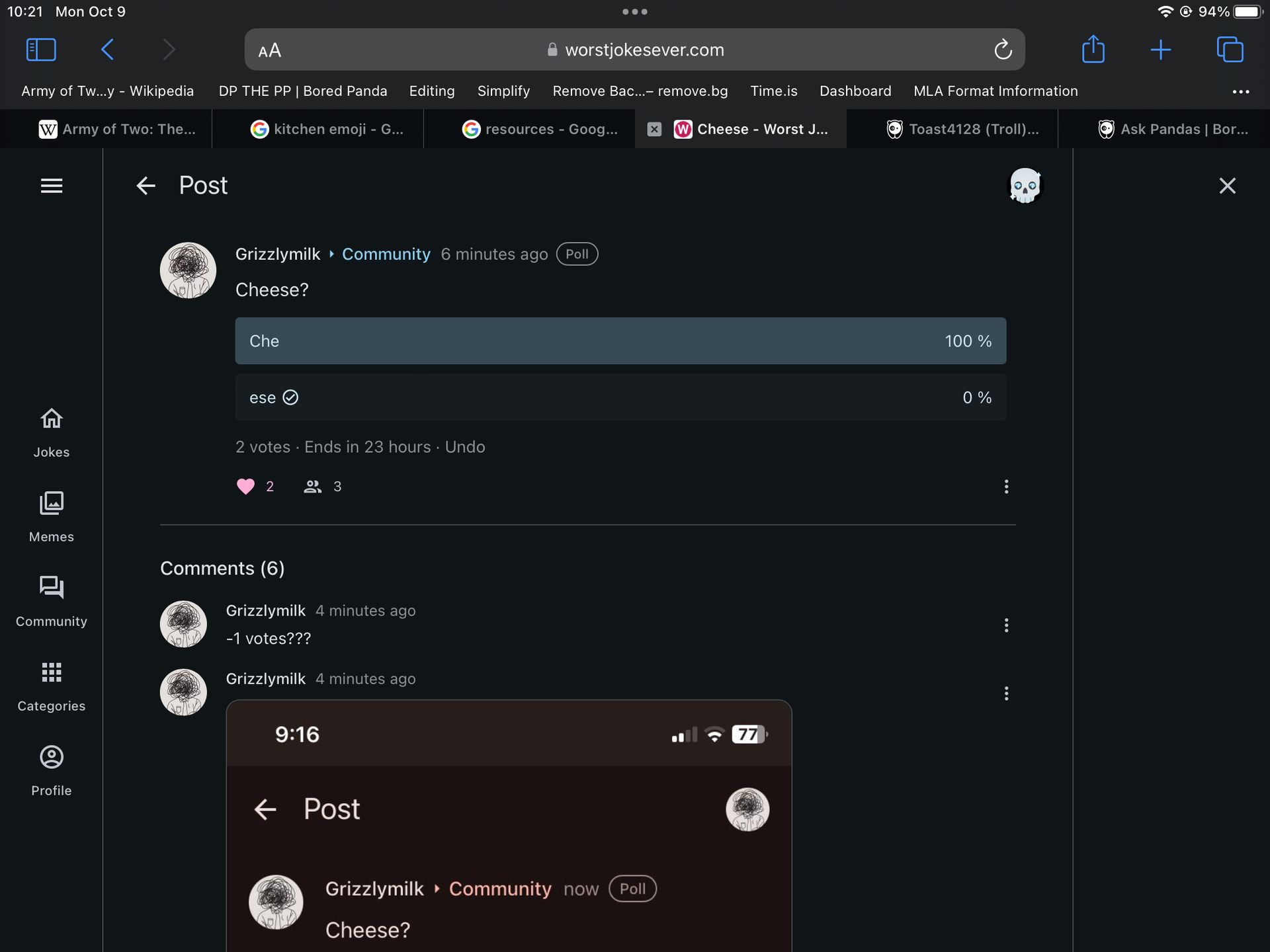Open the hamburger menu in sidebar
Screen dimensions: 1270x952
point(52,186)
